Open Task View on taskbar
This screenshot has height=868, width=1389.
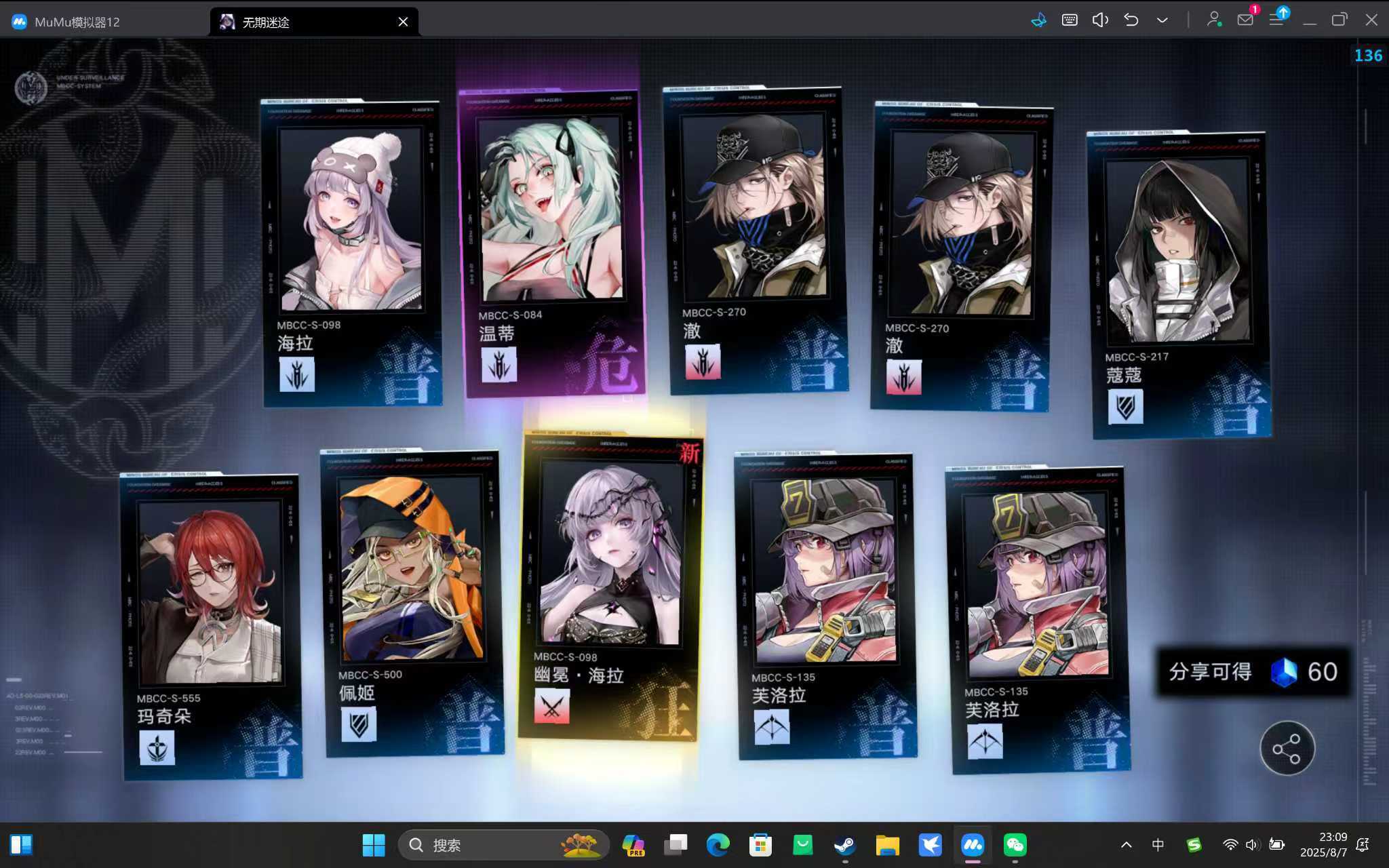676,845
